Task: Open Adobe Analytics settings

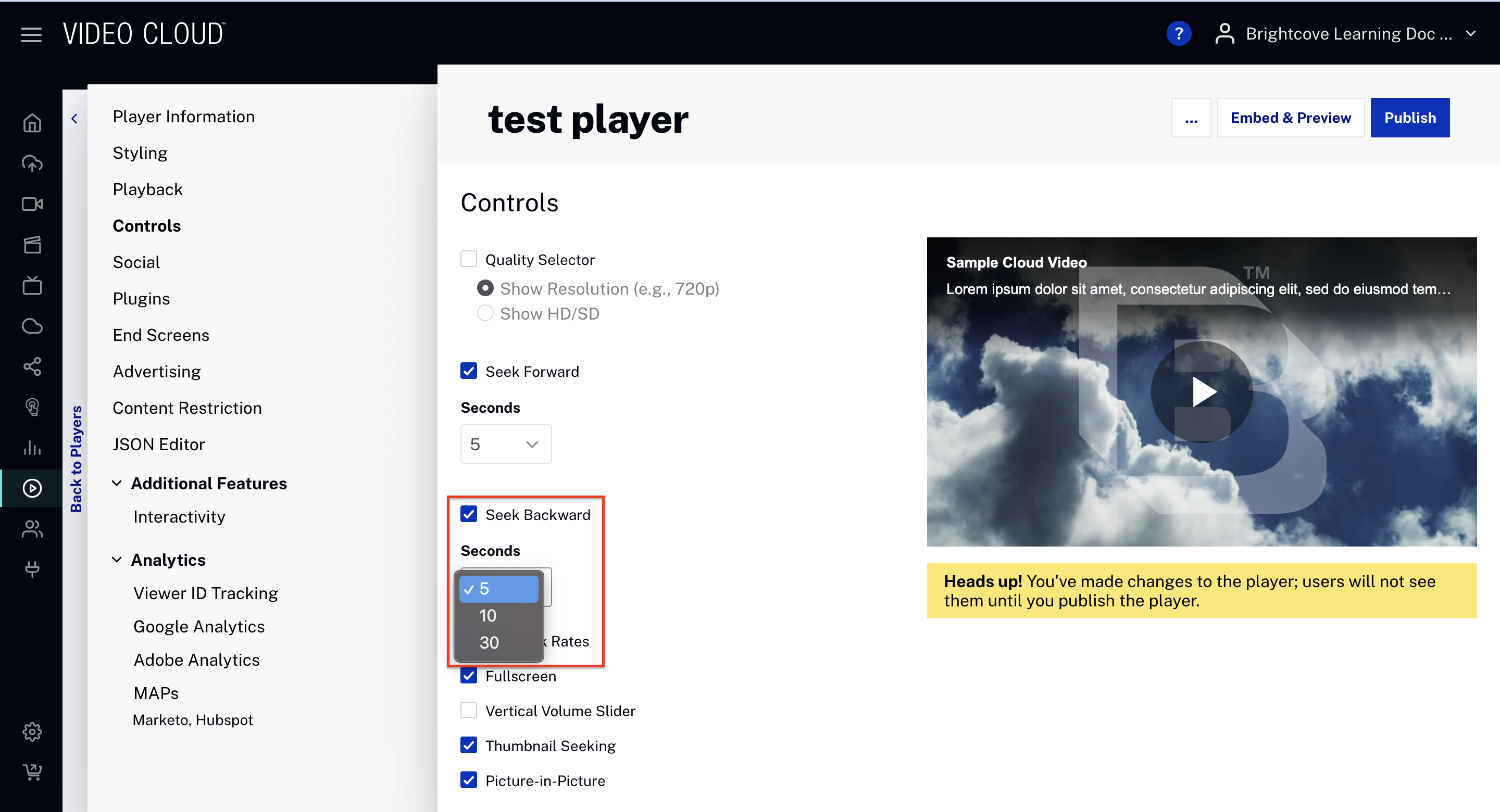Action: pos(196,660)
